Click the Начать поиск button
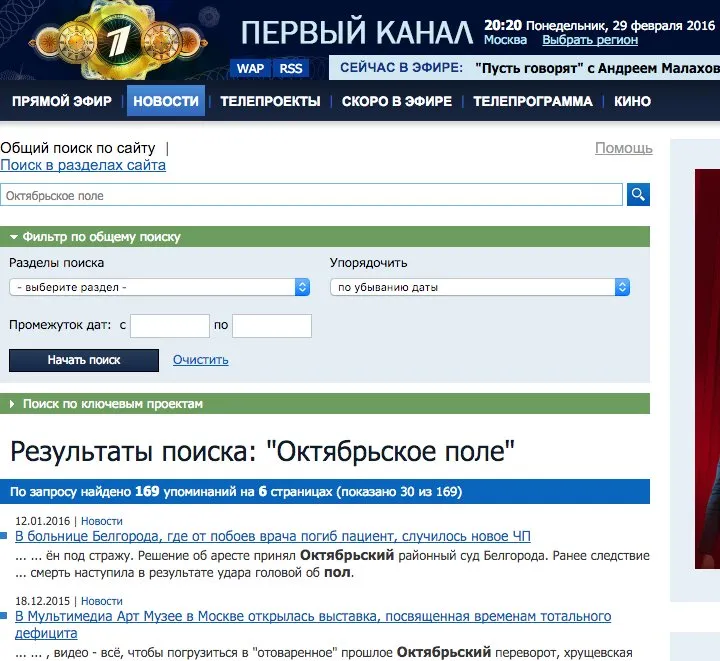This screenshot has height=661, width=720. [84, 360]
